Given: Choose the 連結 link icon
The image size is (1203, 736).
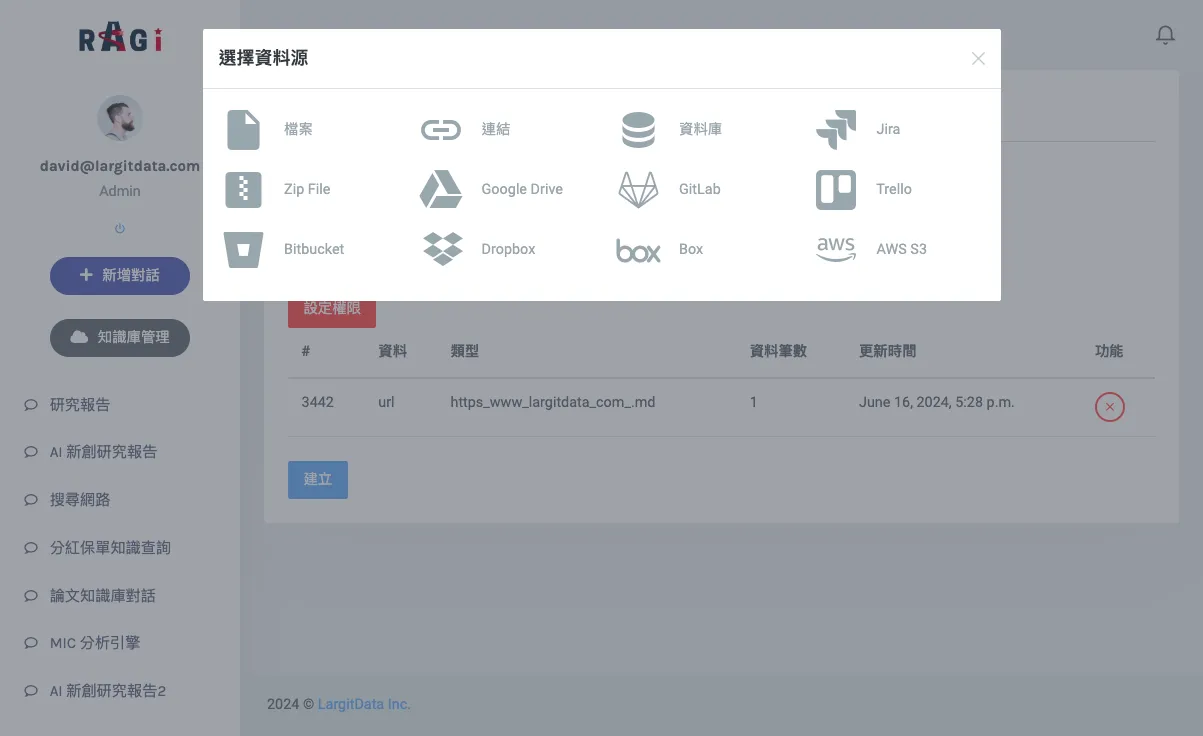Looking at the screenshot, I should 440,130.
